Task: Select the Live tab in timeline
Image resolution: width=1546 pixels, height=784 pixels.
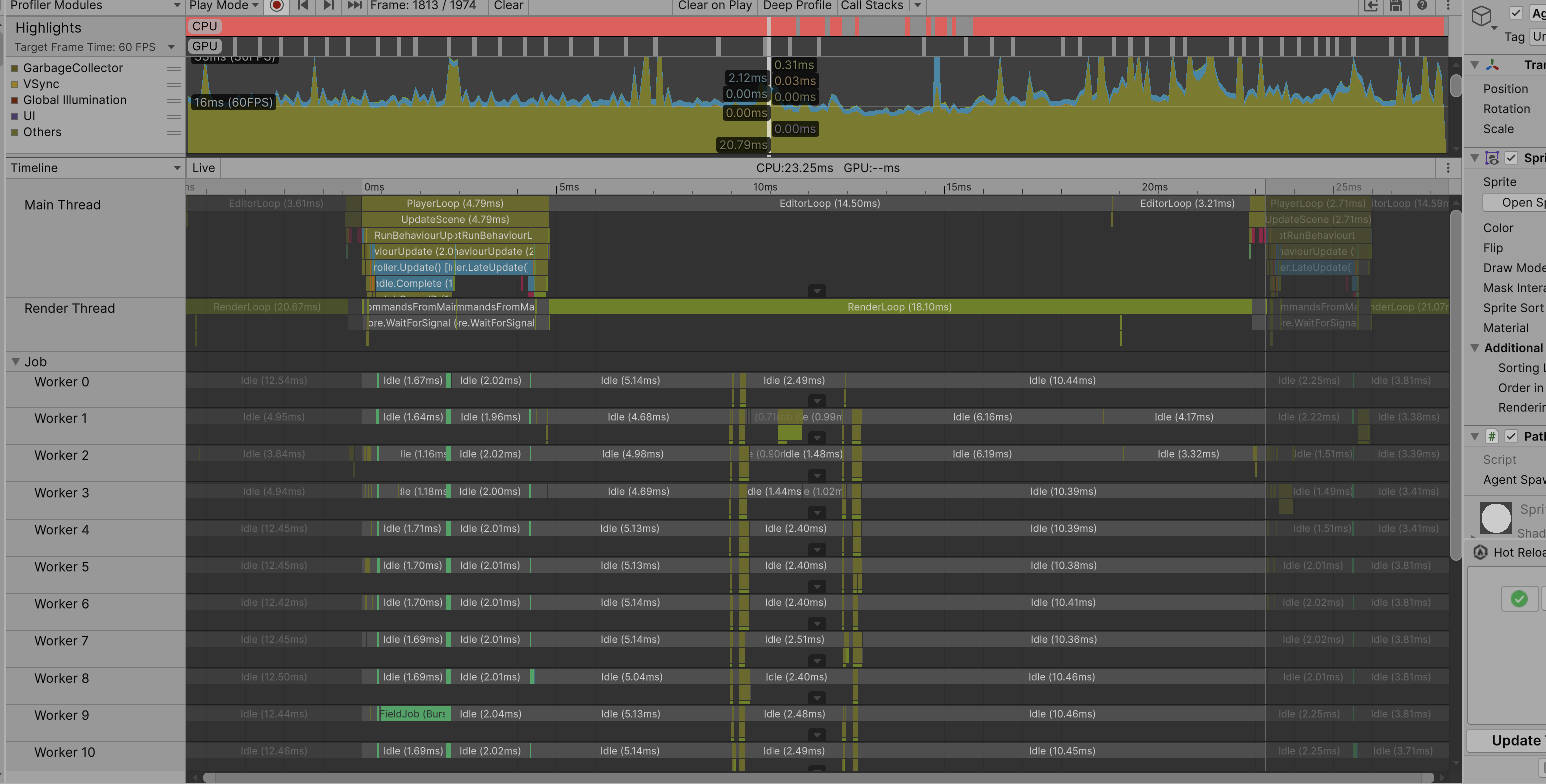Action: pyautogui.click(x=203, y=168)
